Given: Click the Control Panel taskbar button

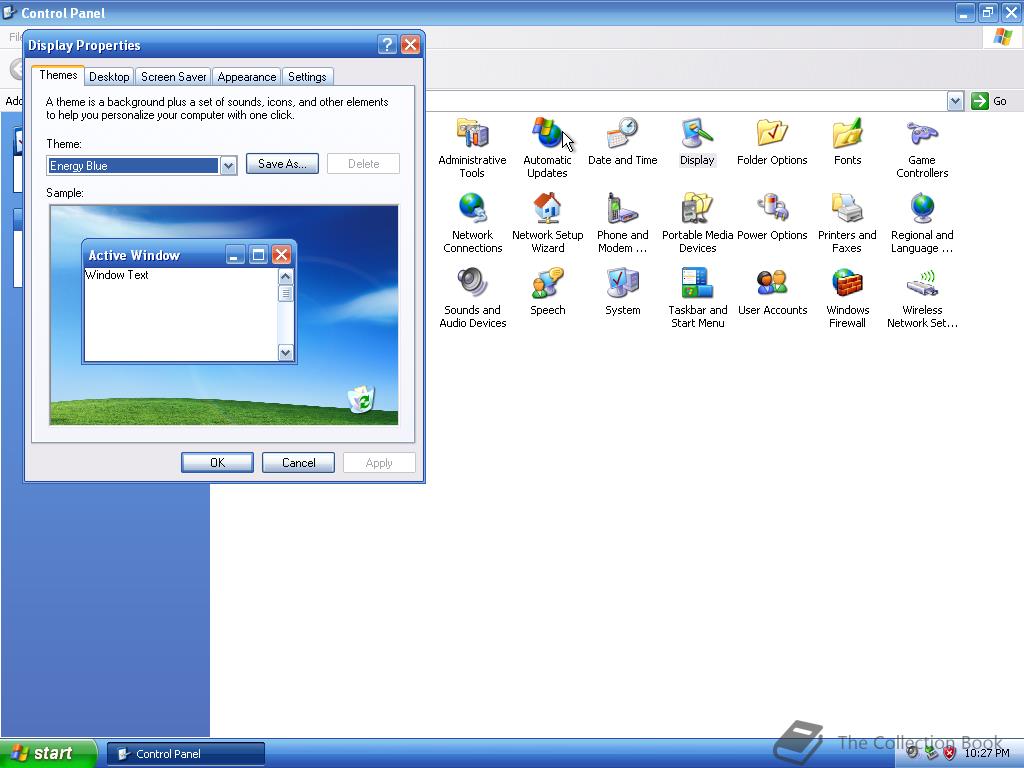Looking at the screenshot, I should [186, 754].
